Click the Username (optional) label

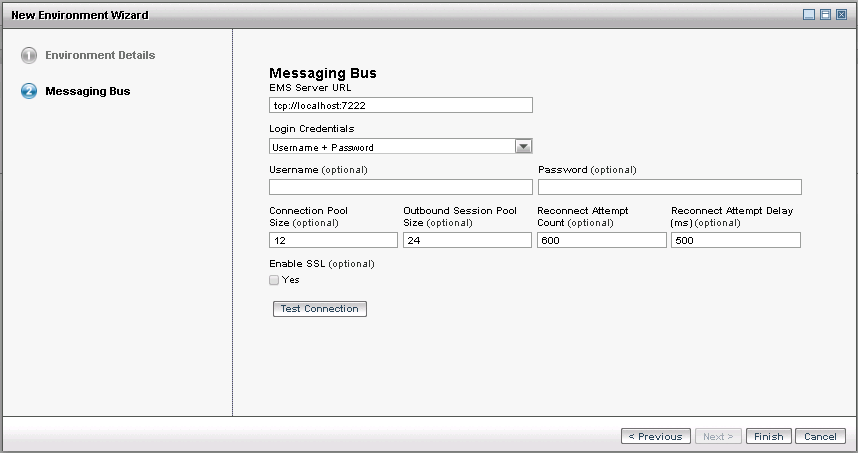[x=318, y=170]
